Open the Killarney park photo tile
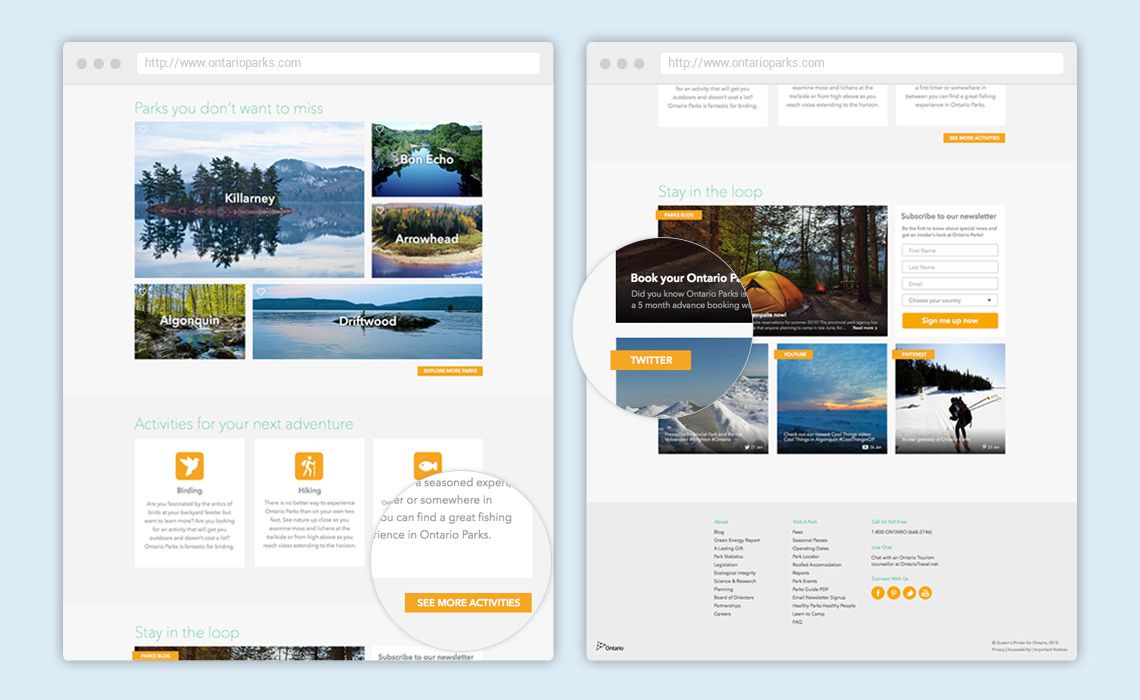The image size is (1140, 700). [x=249, y=200]
